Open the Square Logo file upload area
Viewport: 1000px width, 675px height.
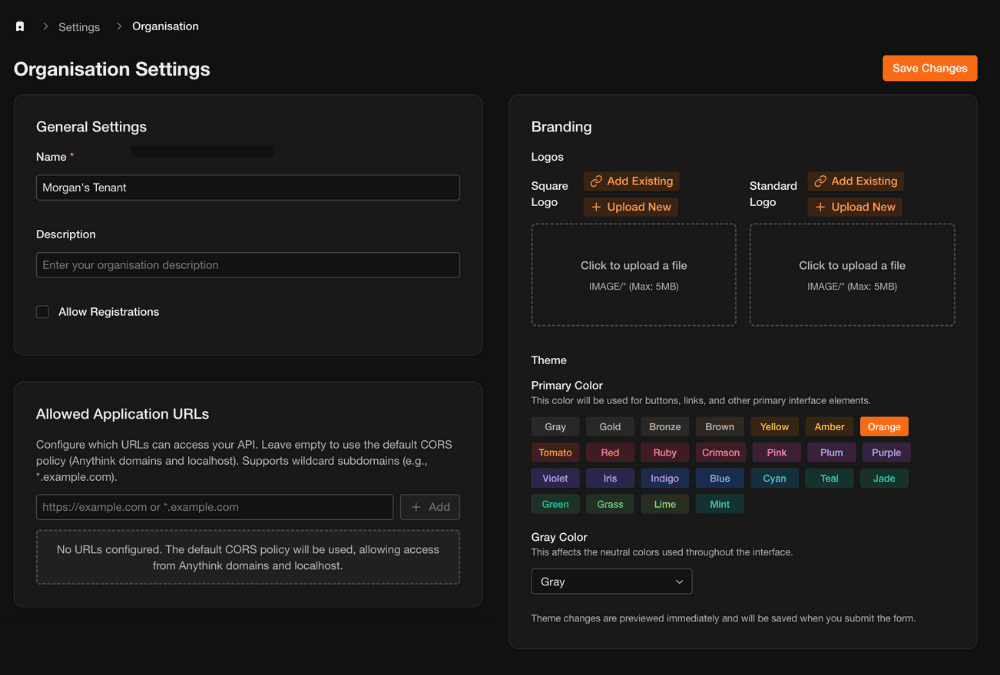pos(633,275)
